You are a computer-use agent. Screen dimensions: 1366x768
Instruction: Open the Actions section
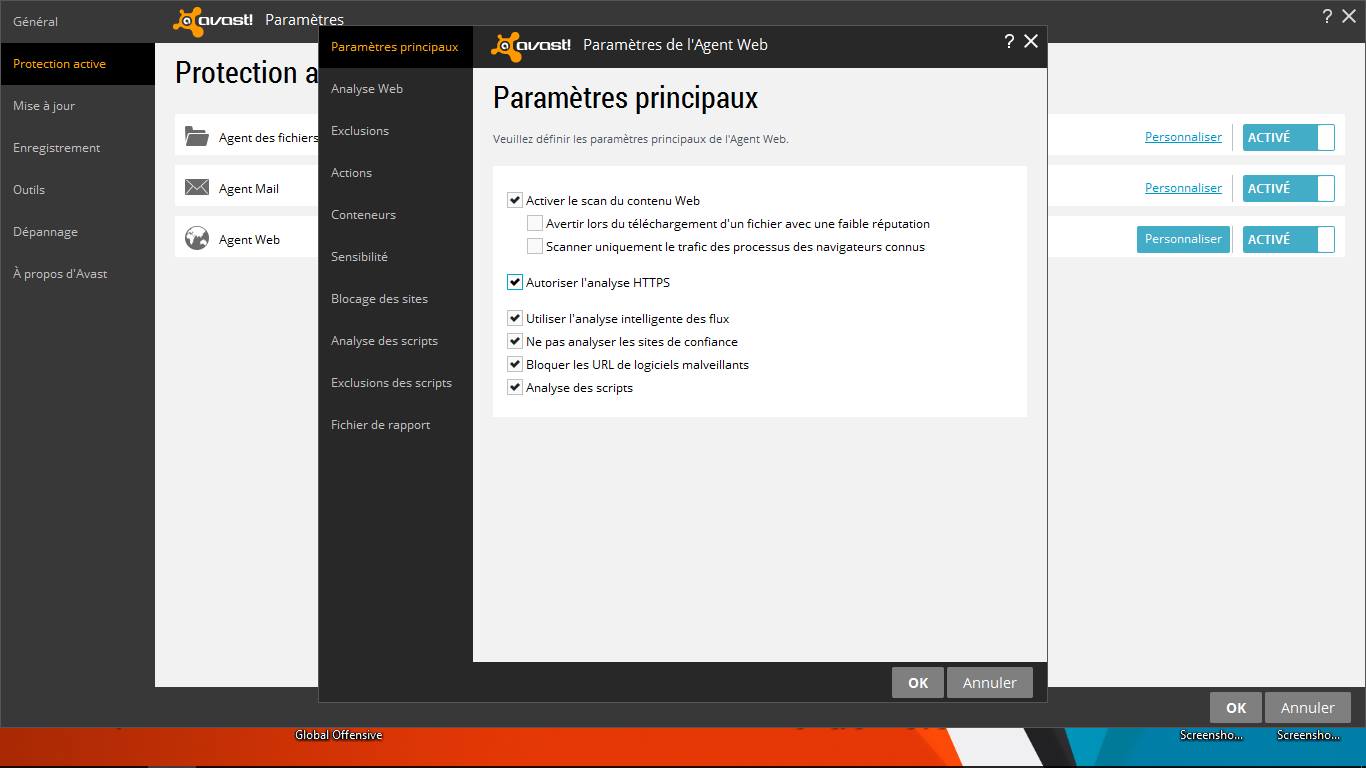[x=395, y=173]
